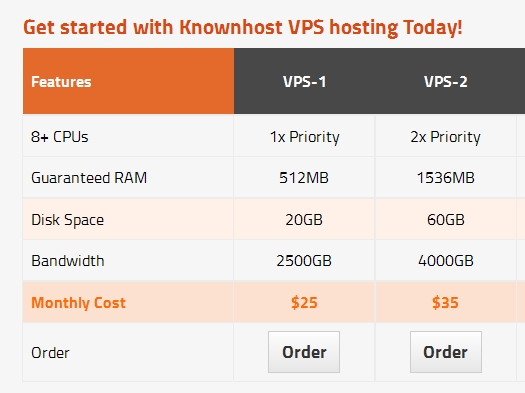Click the 4000GB bandwidth value
This screenshot has height=393, width=525.
pyautogui.click(x=445, y=261)
